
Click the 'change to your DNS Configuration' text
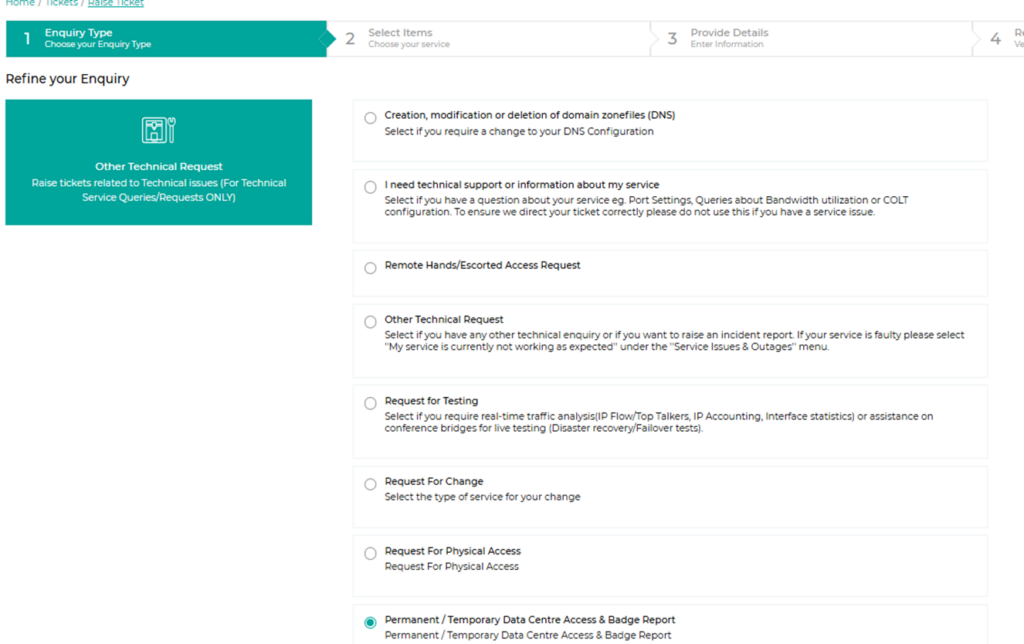519,131
